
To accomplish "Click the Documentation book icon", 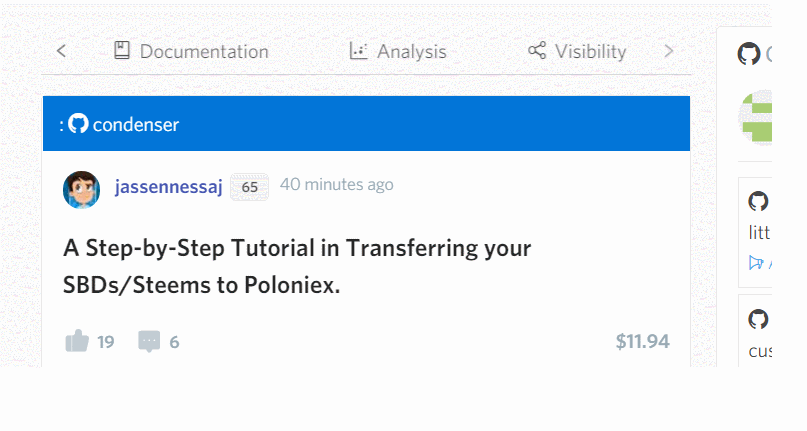I will point(122,50).
